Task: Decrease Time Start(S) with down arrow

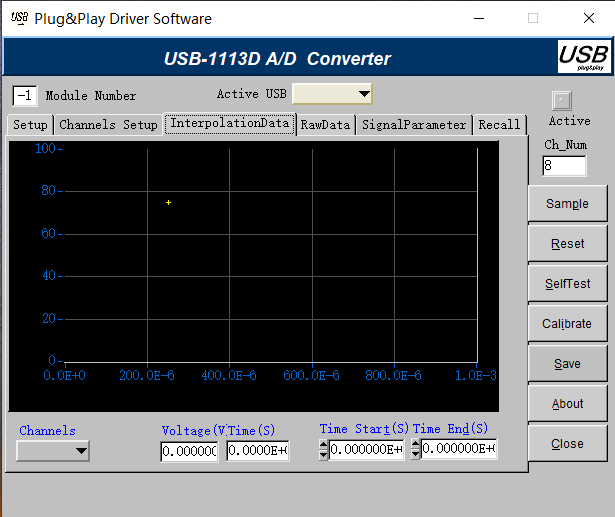Action: (x=323, y=454)
